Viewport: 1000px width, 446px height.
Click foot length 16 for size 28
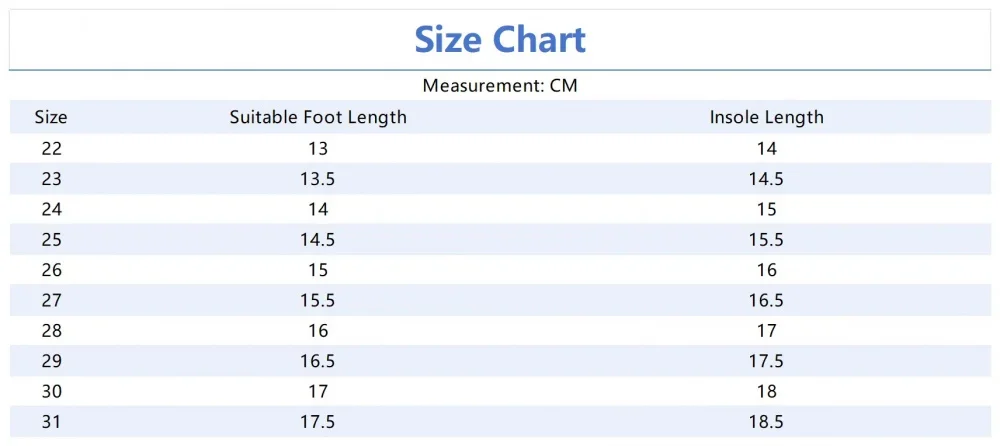(318, 331)
